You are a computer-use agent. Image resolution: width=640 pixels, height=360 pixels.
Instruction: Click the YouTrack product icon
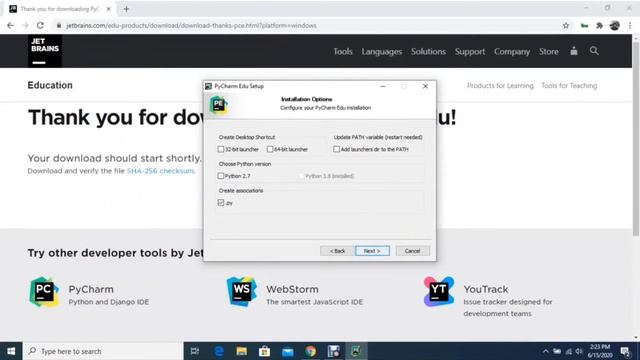[x=439, y=292]
